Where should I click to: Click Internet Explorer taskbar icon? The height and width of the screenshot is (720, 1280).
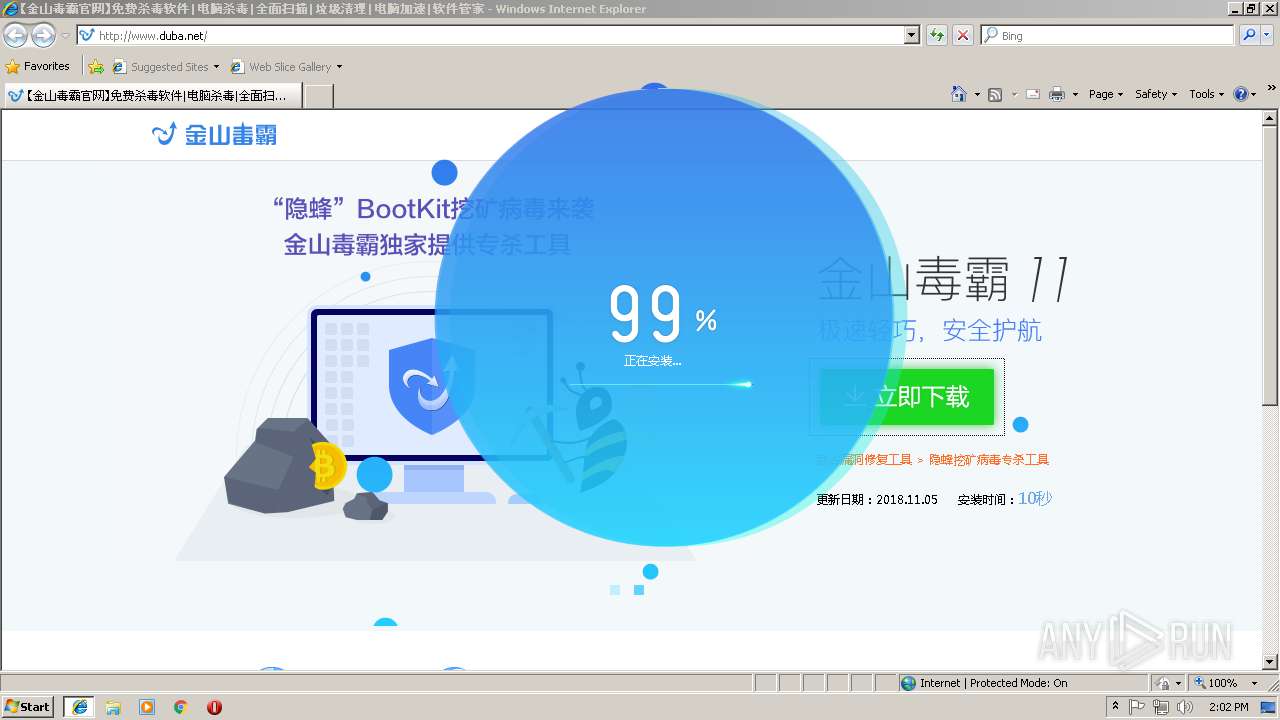(x=79, y=707)
